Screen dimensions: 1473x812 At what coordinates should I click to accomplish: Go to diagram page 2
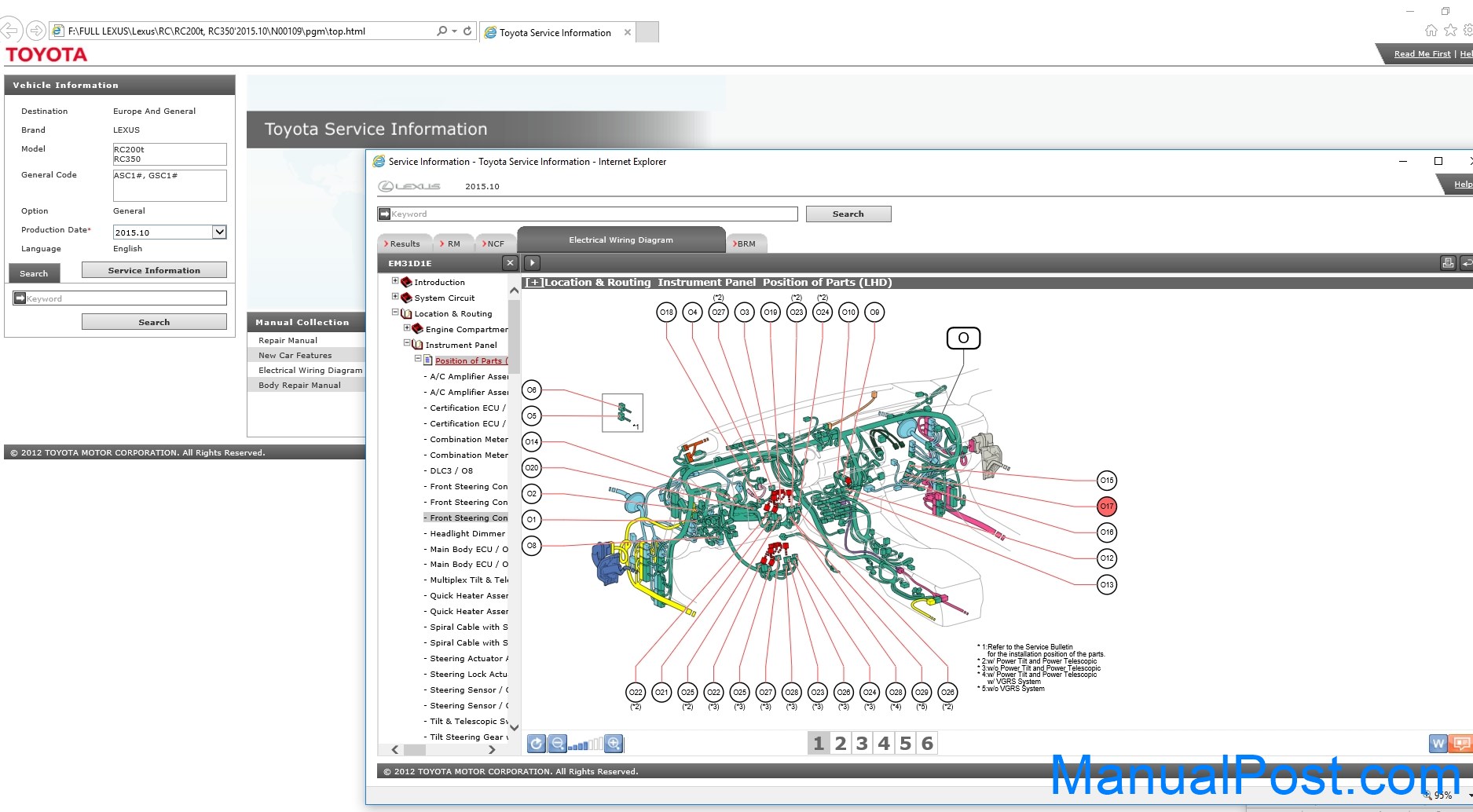tap(841, 743)
